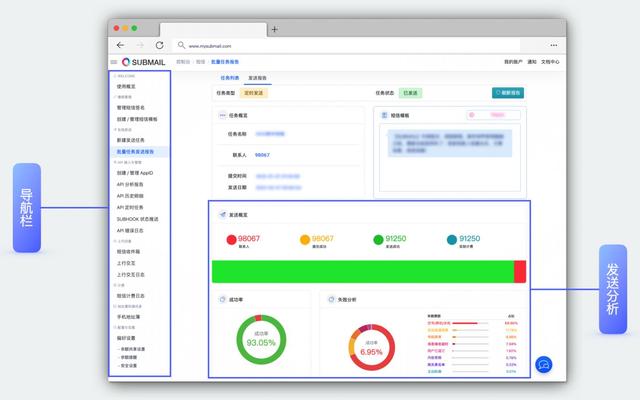The height and width of the screenshot is (400, 640).
Task: Open a new browser tab with plus icon
Action: pyautogui.click(x=274, y=29)
